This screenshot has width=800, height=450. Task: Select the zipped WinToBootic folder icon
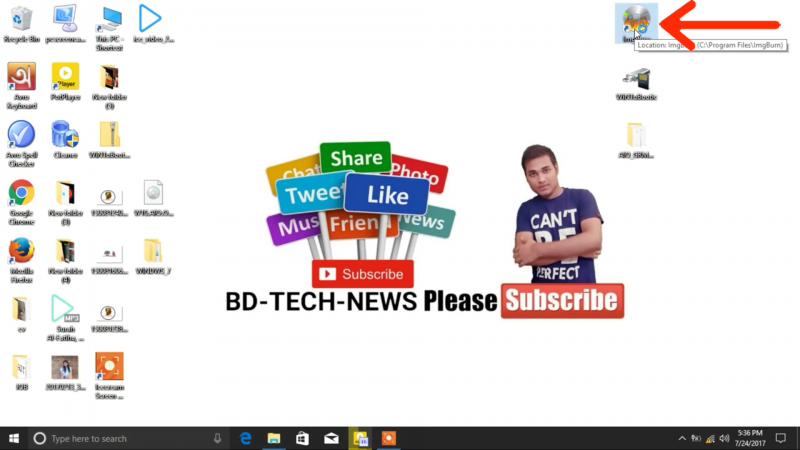coord(109,139)
